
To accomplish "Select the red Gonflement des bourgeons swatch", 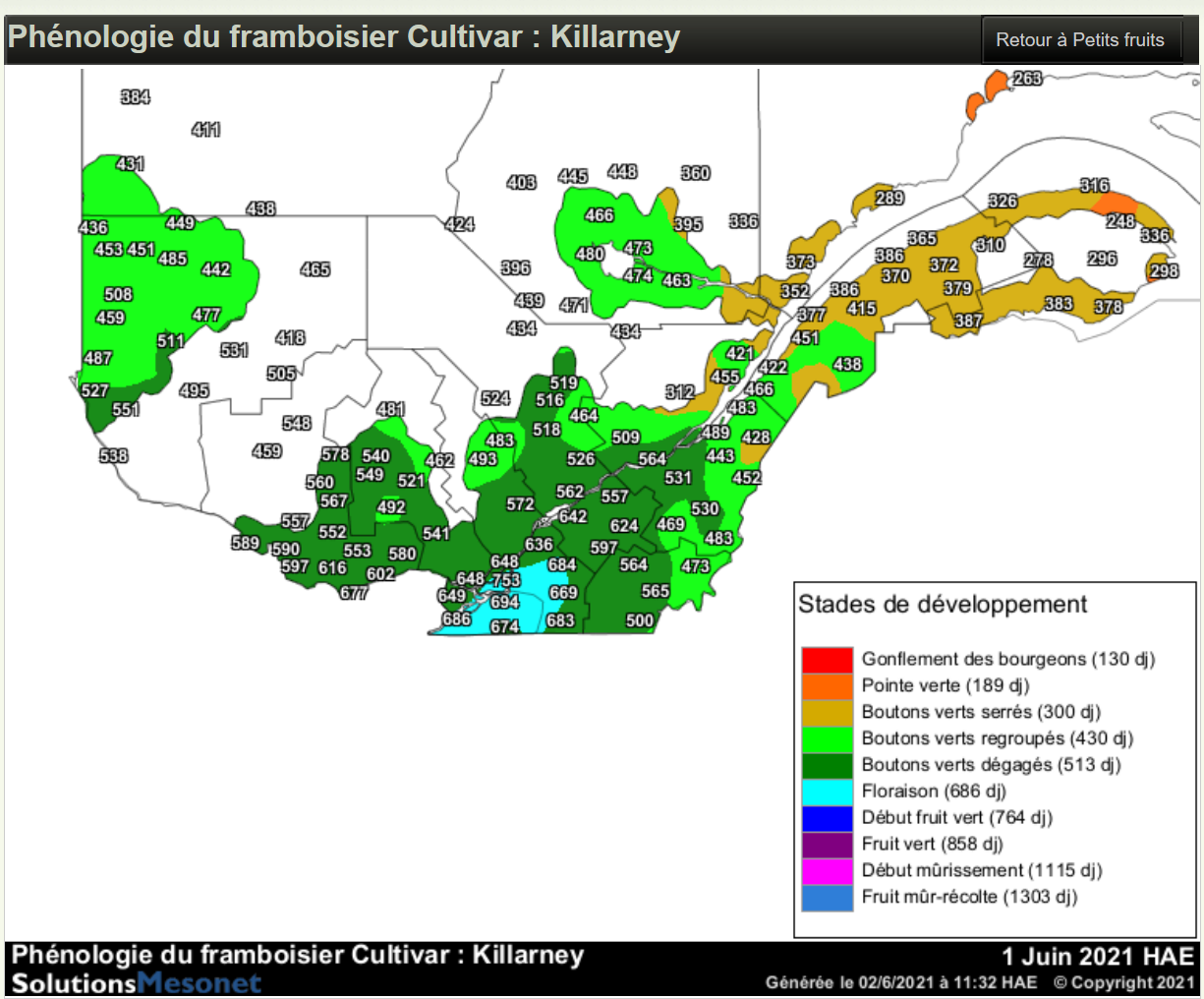I will click(827, 660).
